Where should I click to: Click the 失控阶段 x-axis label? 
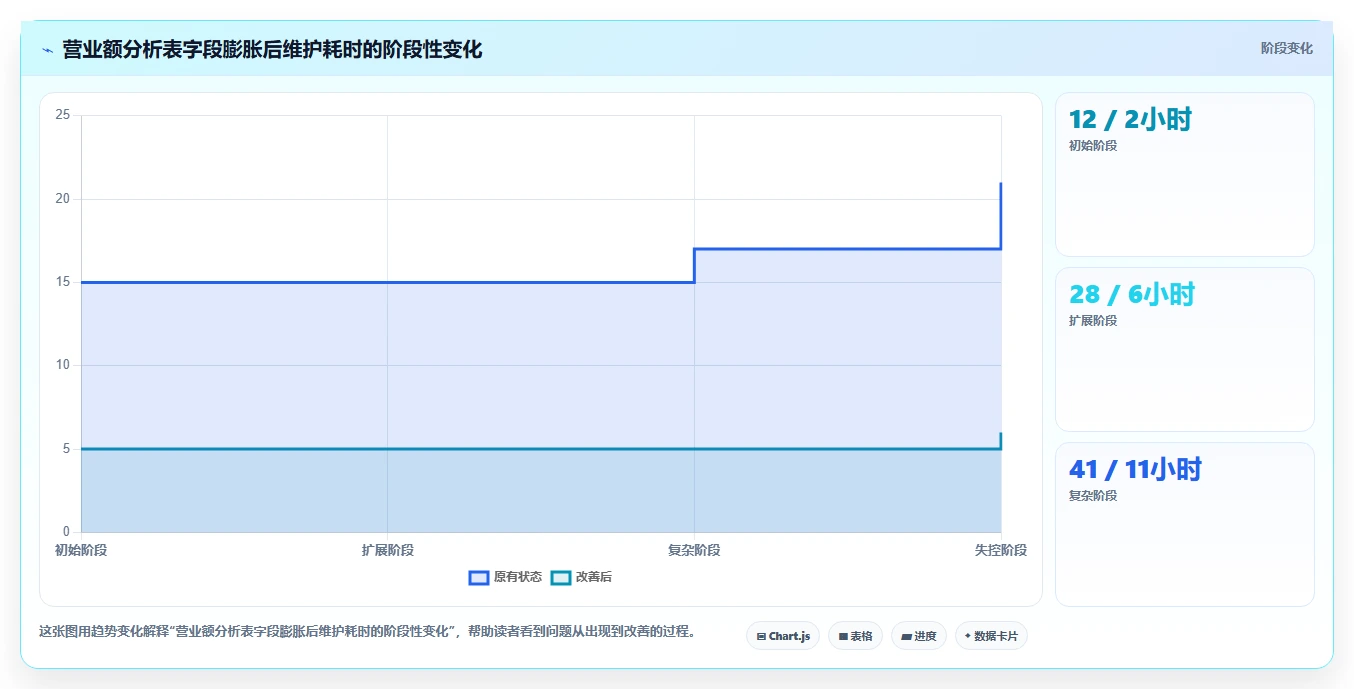(x=1001, y=550)
